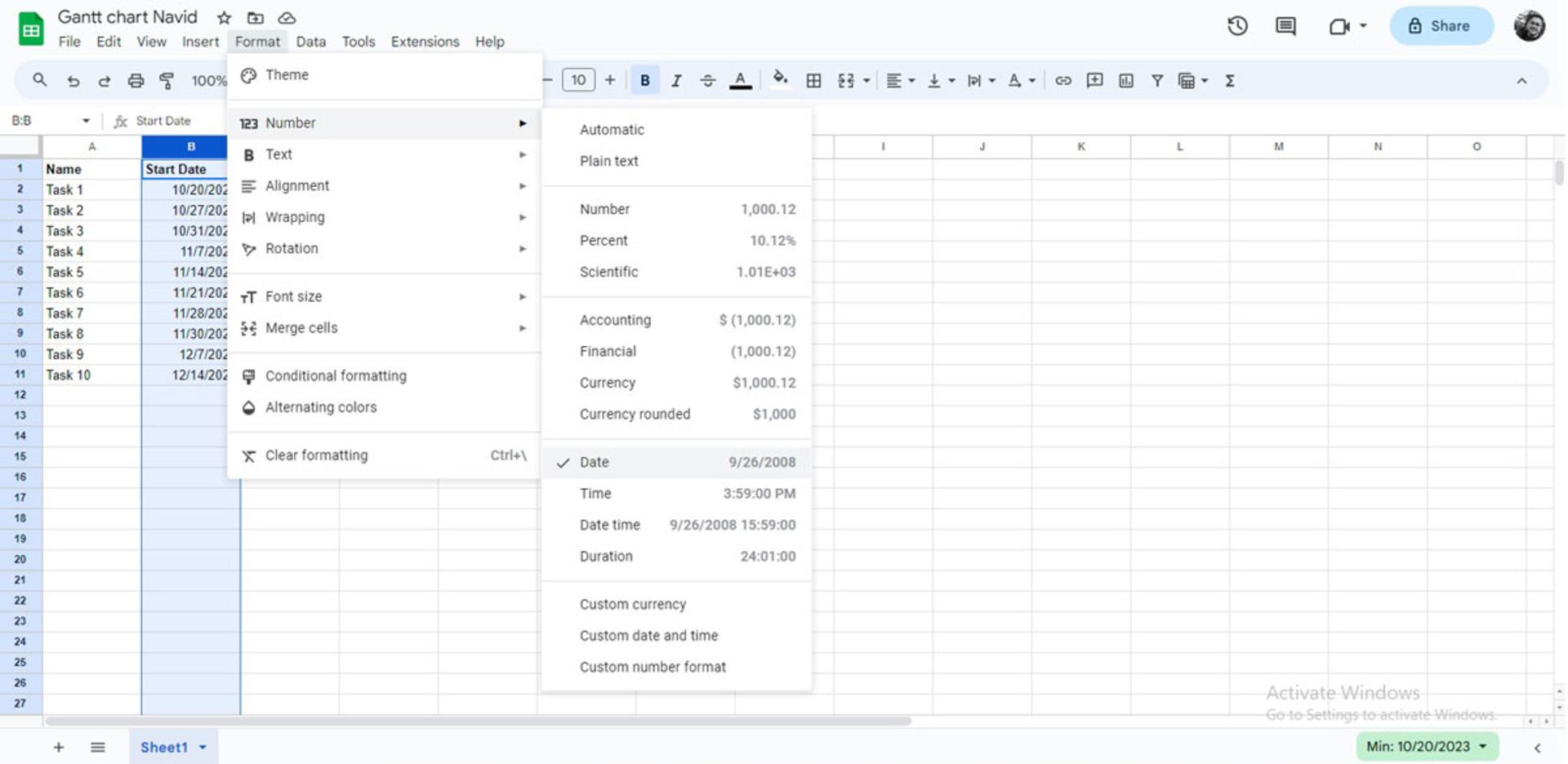The width and height of the screenshot is (1568, 764).
Task: Open the all sheets list icon
Action: [98, 747]
